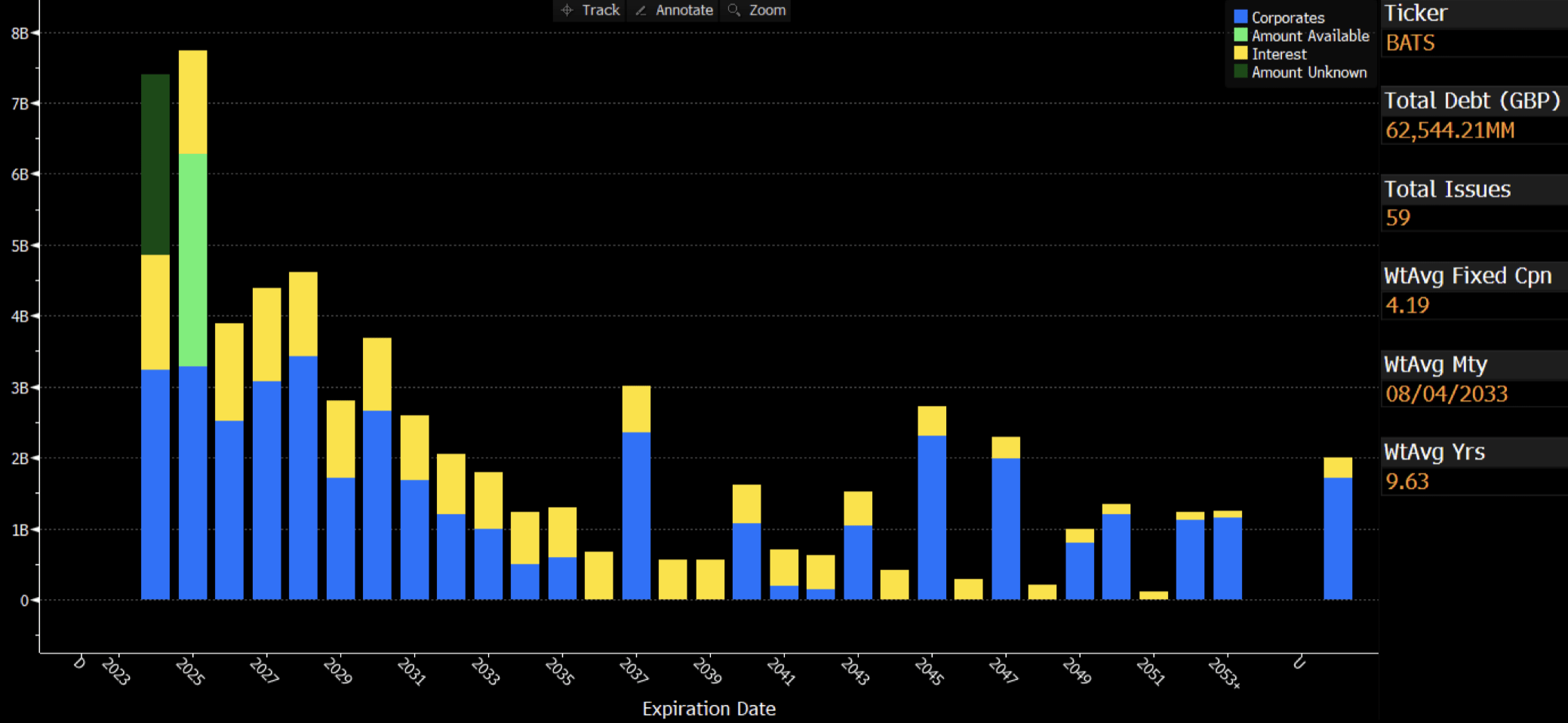The width and height of the screenshot is (1568, 723).
Task: Click the dark green Amount Unknown square
Action: tap(1240, 72)
